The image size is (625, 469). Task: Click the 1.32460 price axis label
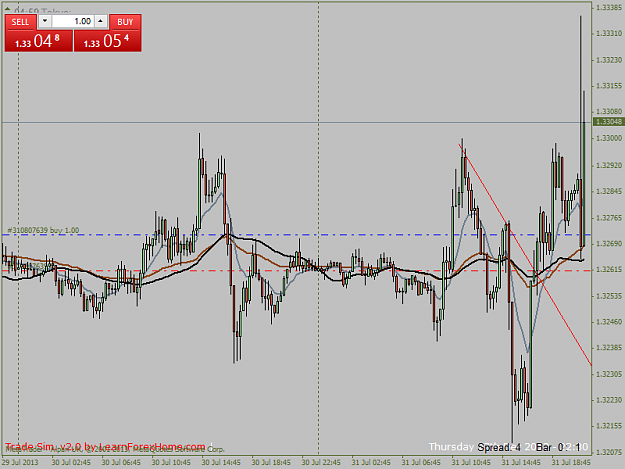point(609,322)
